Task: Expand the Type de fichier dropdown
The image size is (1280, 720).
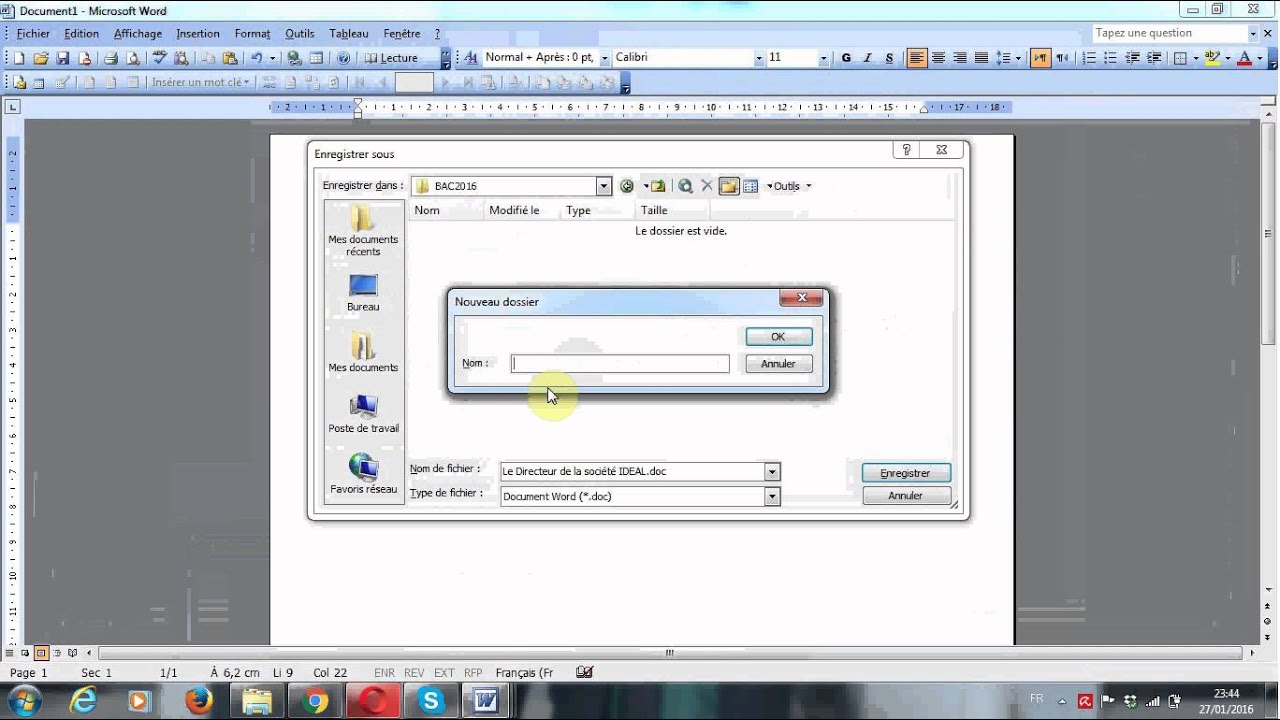Action: (x=771, y=496)
